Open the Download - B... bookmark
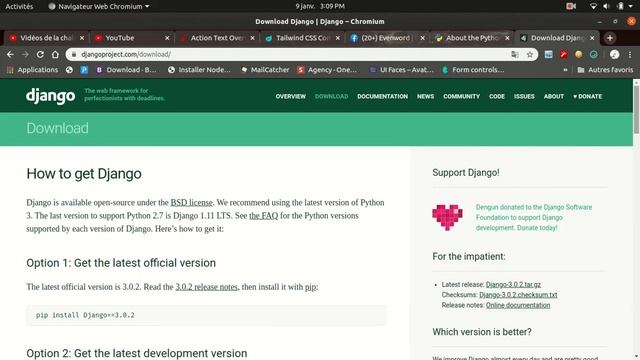Image resolution: width=640 pixels, height=360 pixels. click(x=126, y=70)
